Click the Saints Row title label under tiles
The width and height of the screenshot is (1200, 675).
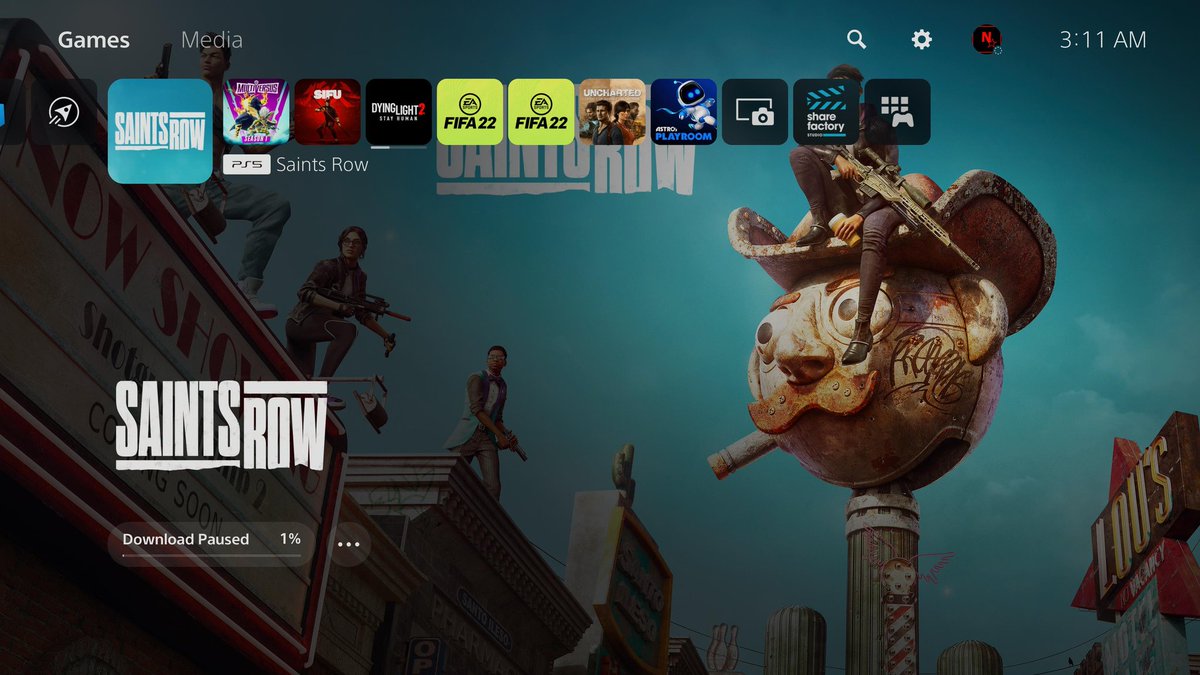(322, 164)
